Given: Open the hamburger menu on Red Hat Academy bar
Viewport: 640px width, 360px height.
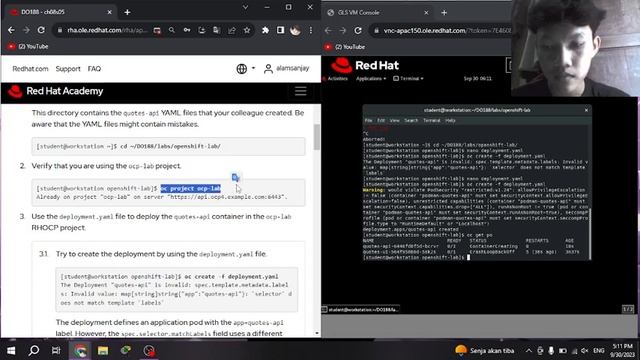Looking at the screenshot, I should click(x=301, y=91).
